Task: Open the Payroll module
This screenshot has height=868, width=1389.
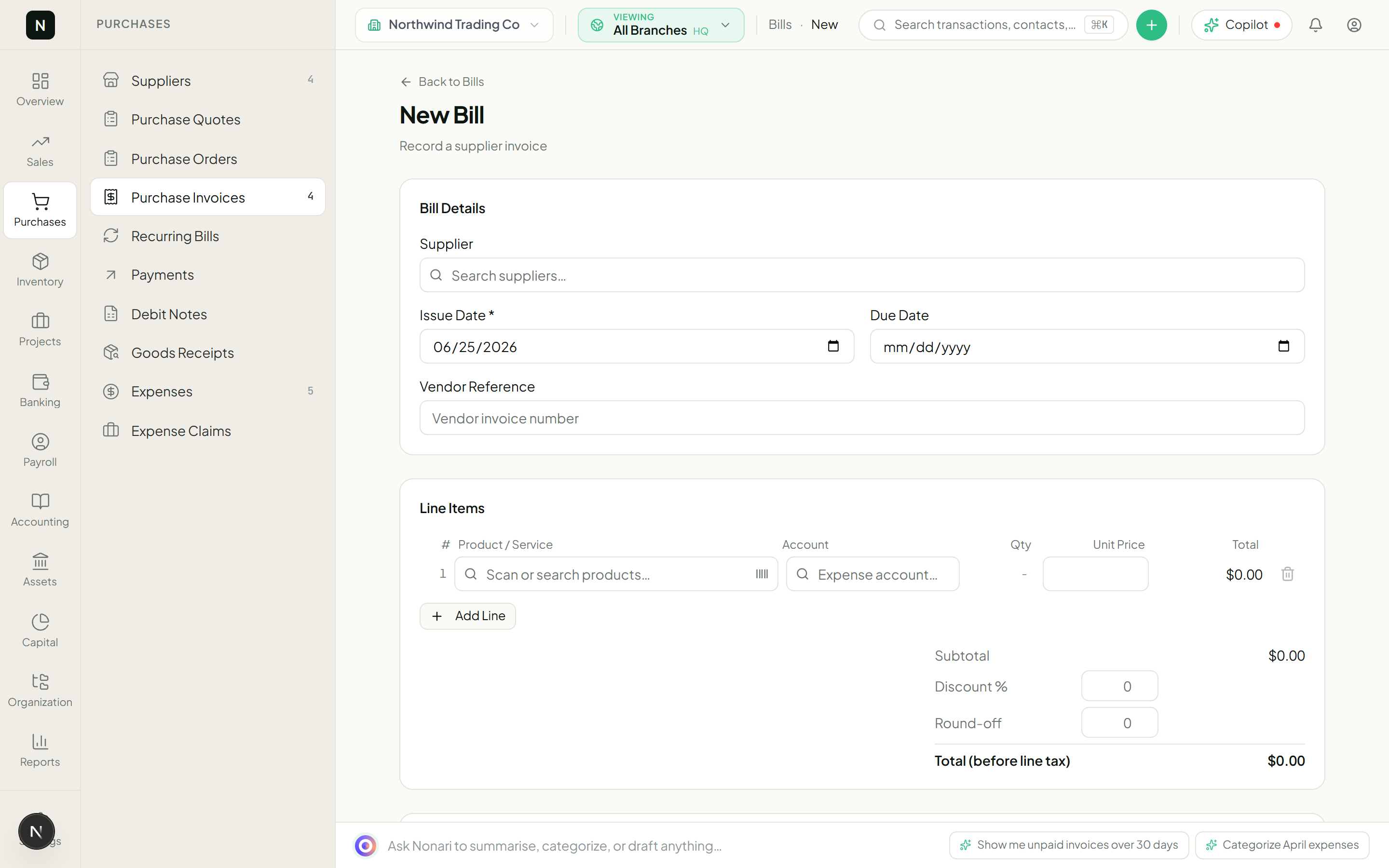Action: click(x=40, y=450)
